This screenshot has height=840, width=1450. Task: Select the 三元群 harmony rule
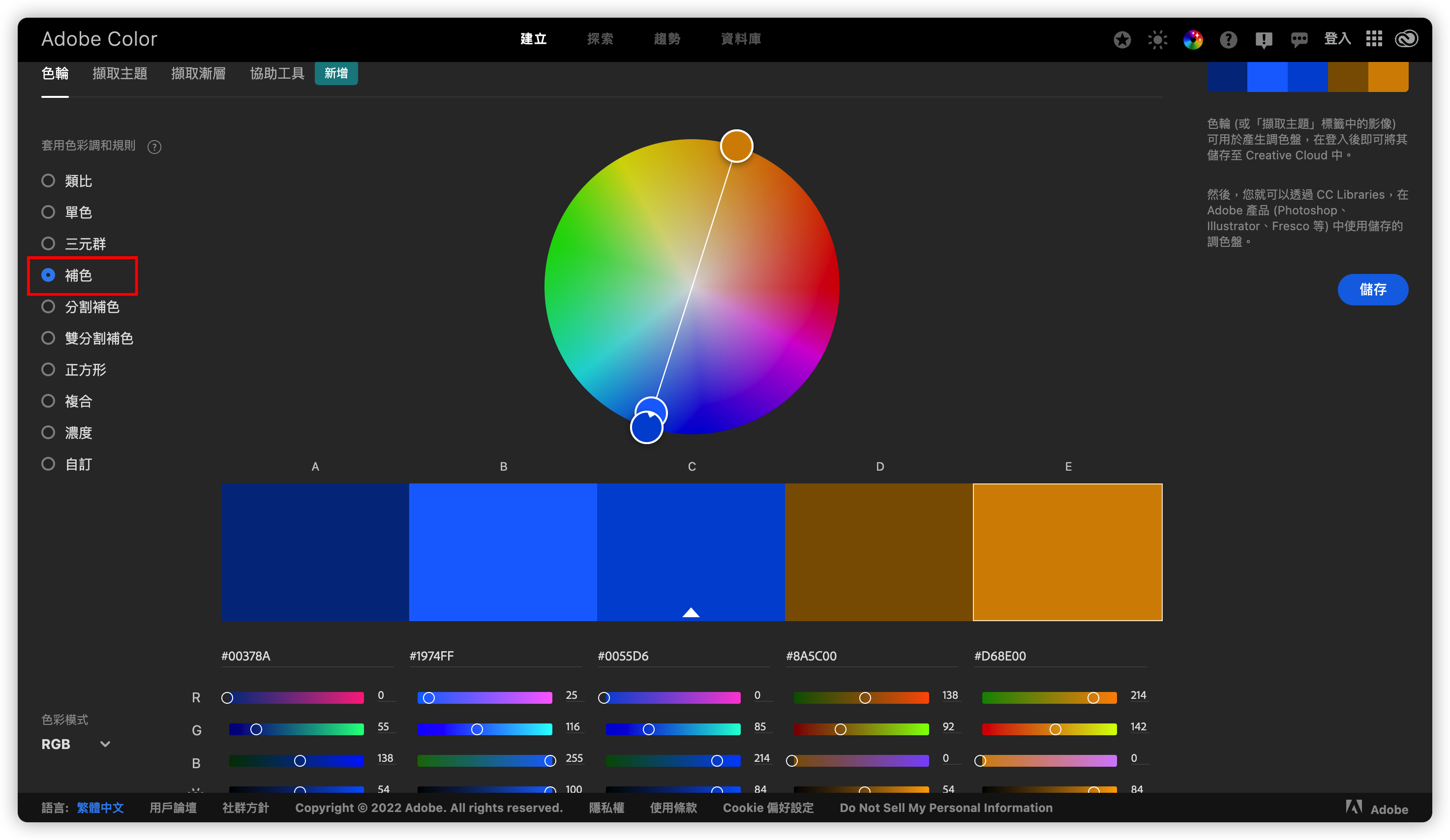click(x=74, y=243)
